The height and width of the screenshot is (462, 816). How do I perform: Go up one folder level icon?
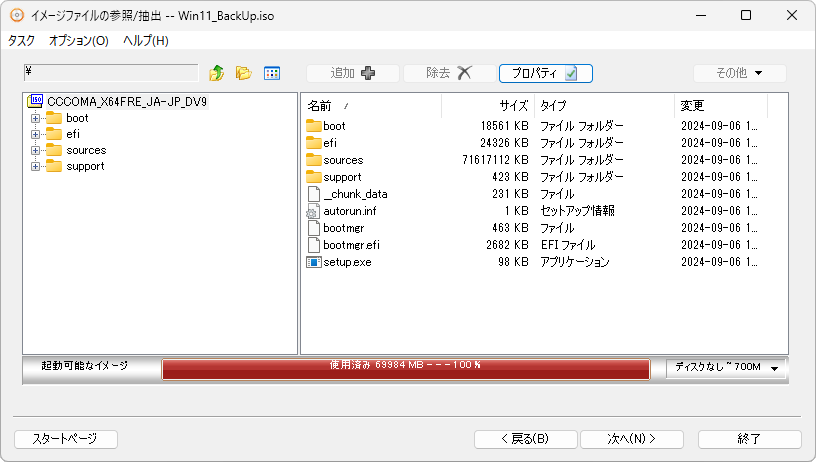(x=216, y=73)
